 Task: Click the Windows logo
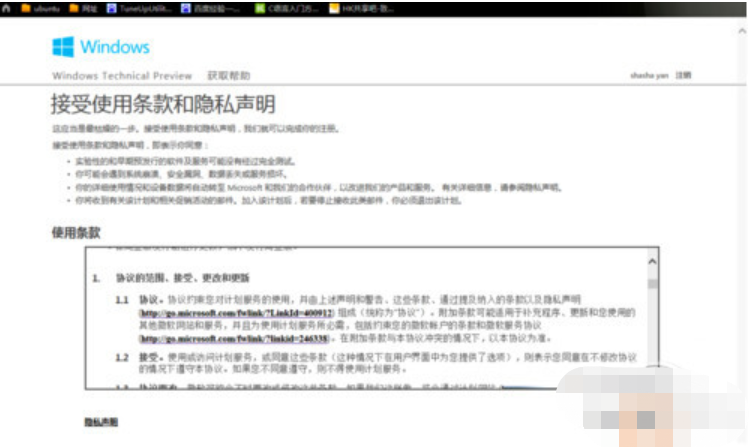[101, 47]
